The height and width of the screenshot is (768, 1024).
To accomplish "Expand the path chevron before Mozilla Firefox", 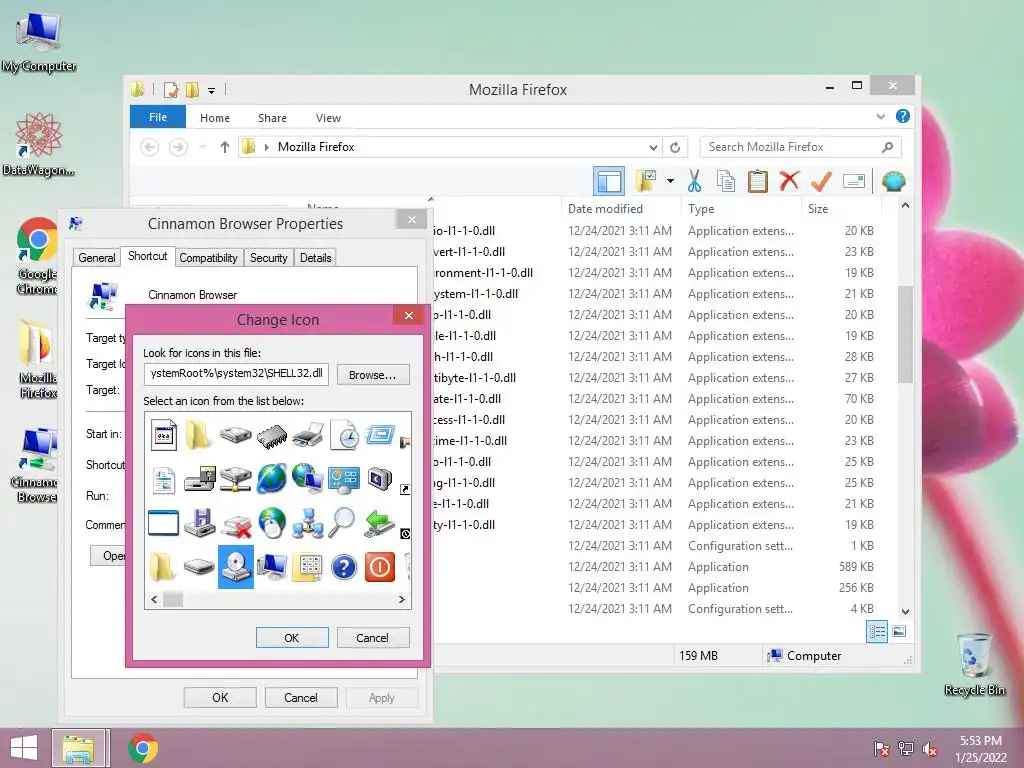I will (266, 147).
